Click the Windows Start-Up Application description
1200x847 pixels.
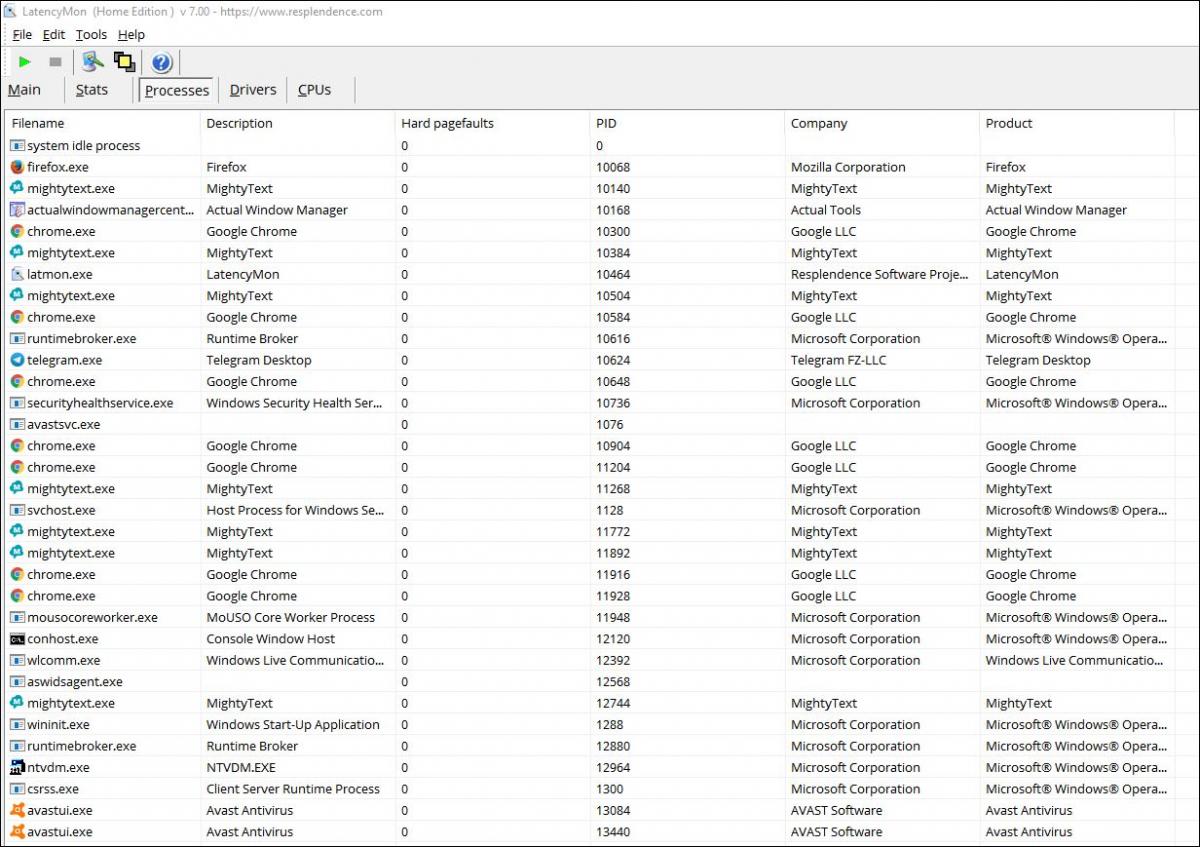click(293, 725)
